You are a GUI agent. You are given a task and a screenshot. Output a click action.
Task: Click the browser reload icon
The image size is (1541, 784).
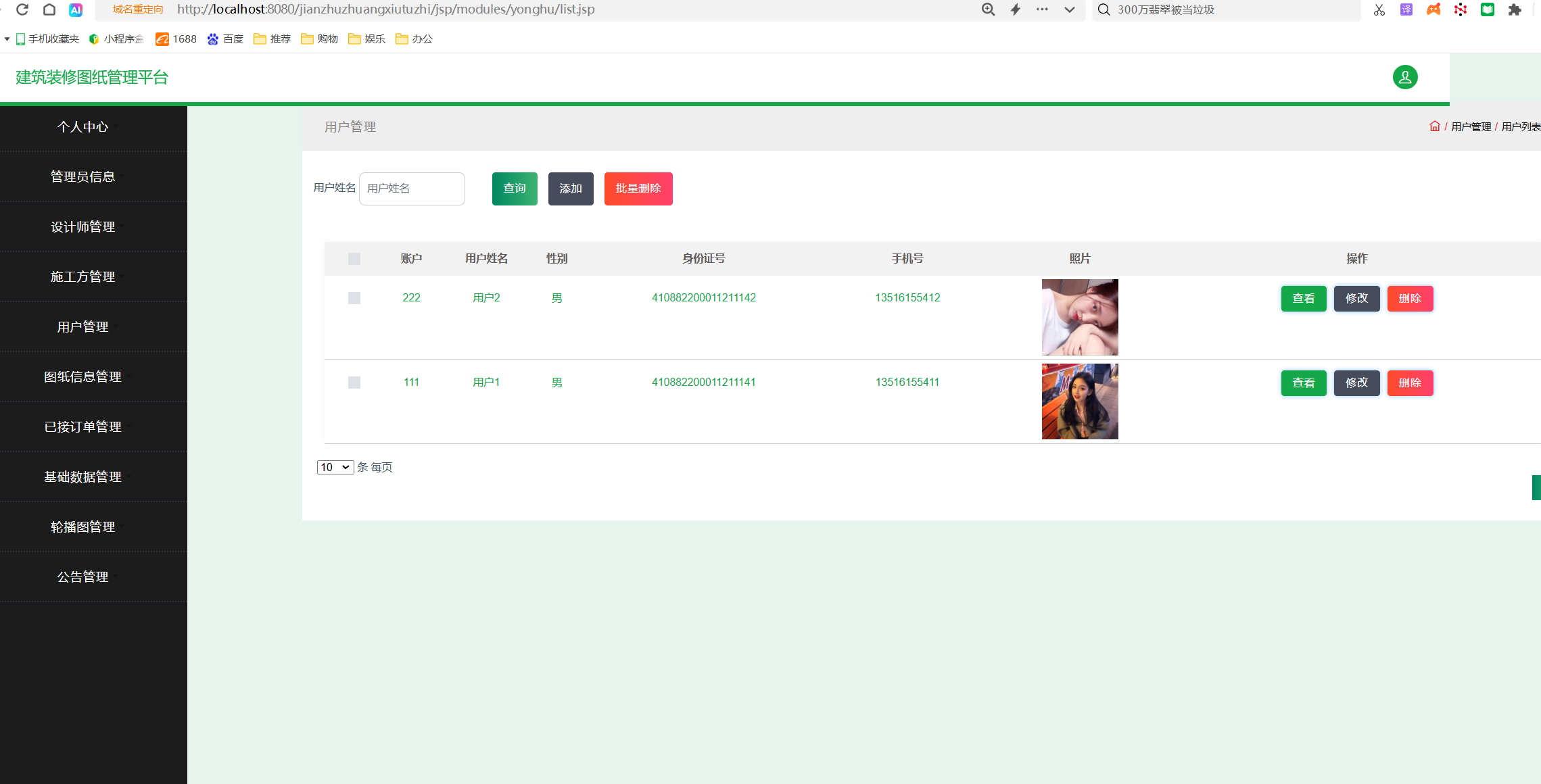coord(22,9)
